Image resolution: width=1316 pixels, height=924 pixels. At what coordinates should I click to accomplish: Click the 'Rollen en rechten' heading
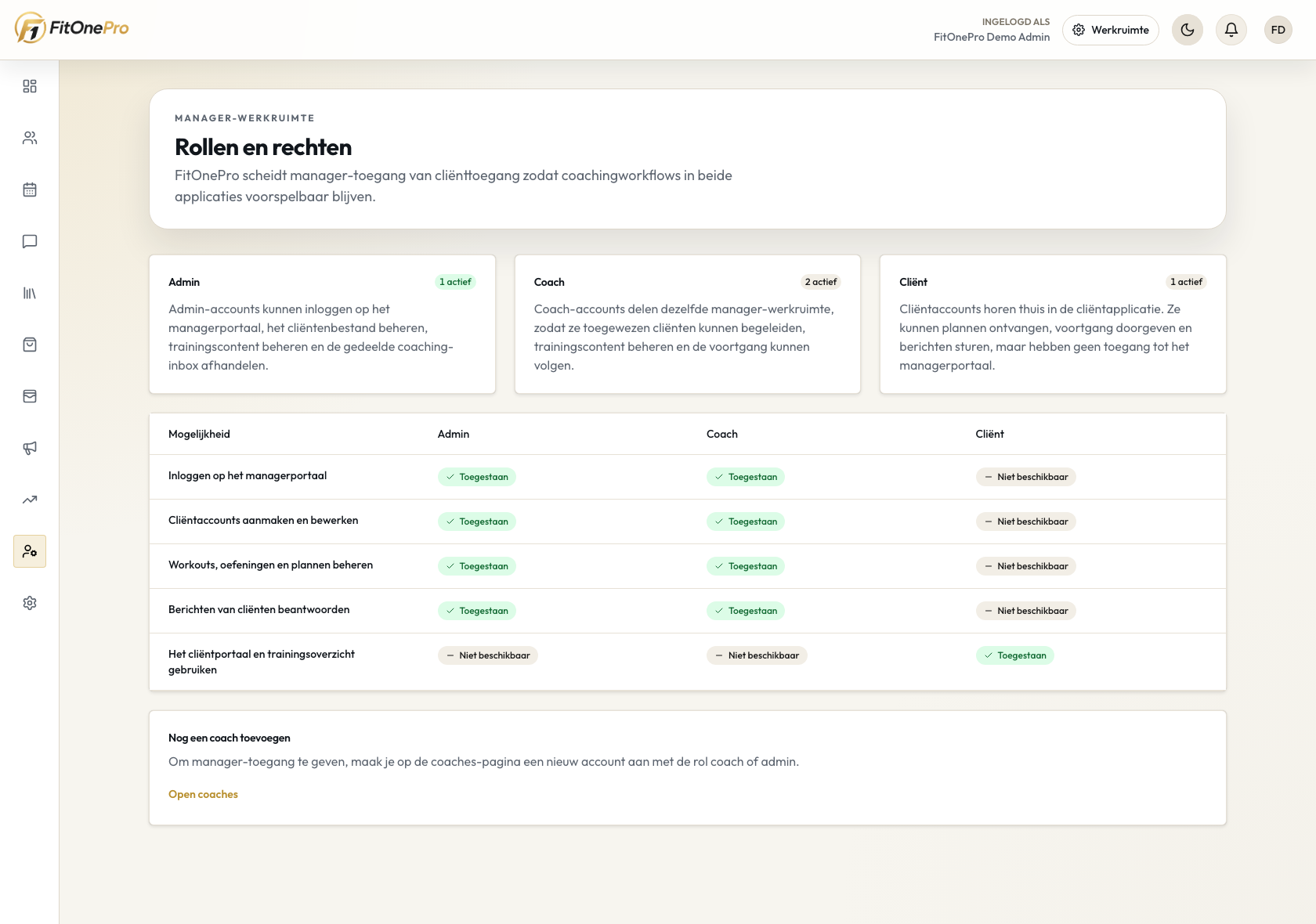click(263, 147)
